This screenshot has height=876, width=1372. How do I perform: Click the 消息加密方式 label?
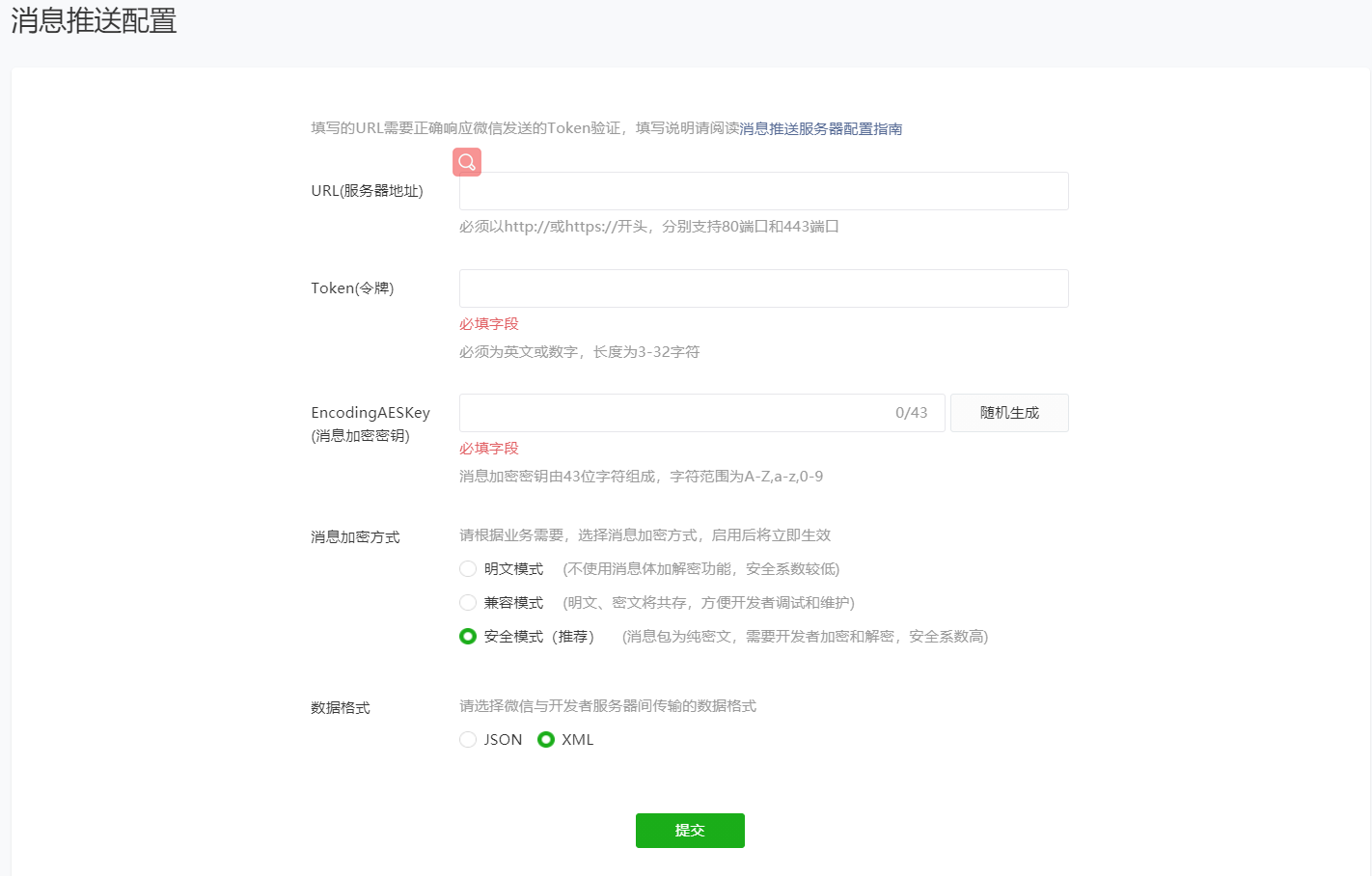(355, 537)
